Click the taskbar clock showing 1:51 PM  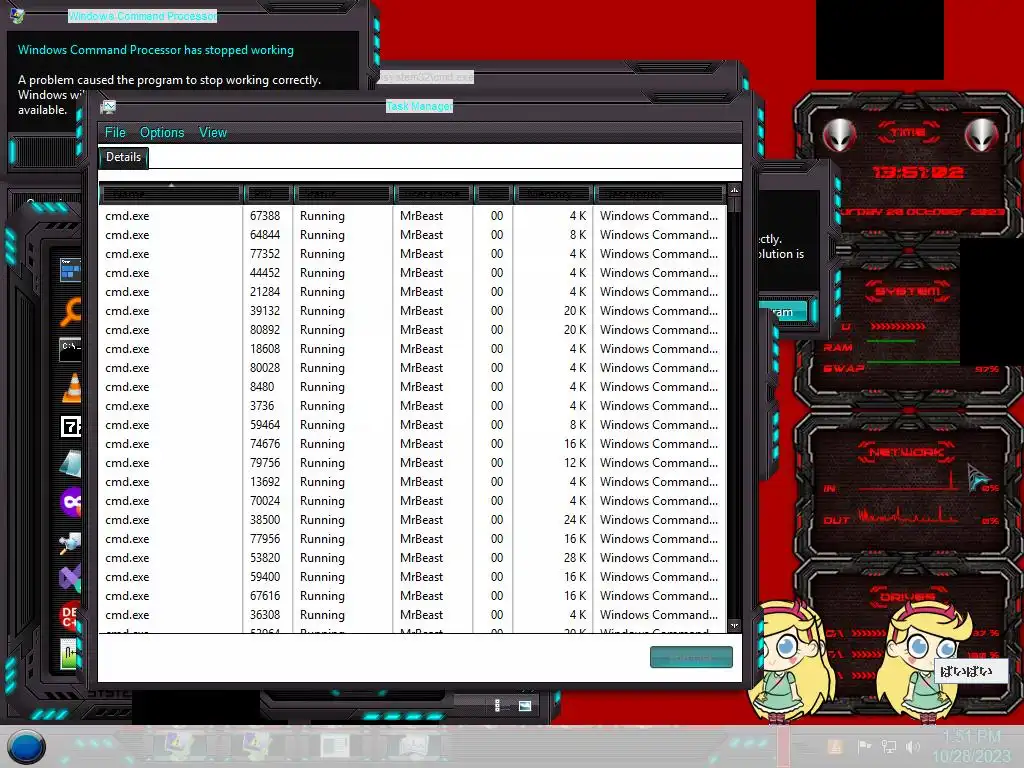pyautogui.click(x=971, y=746)
